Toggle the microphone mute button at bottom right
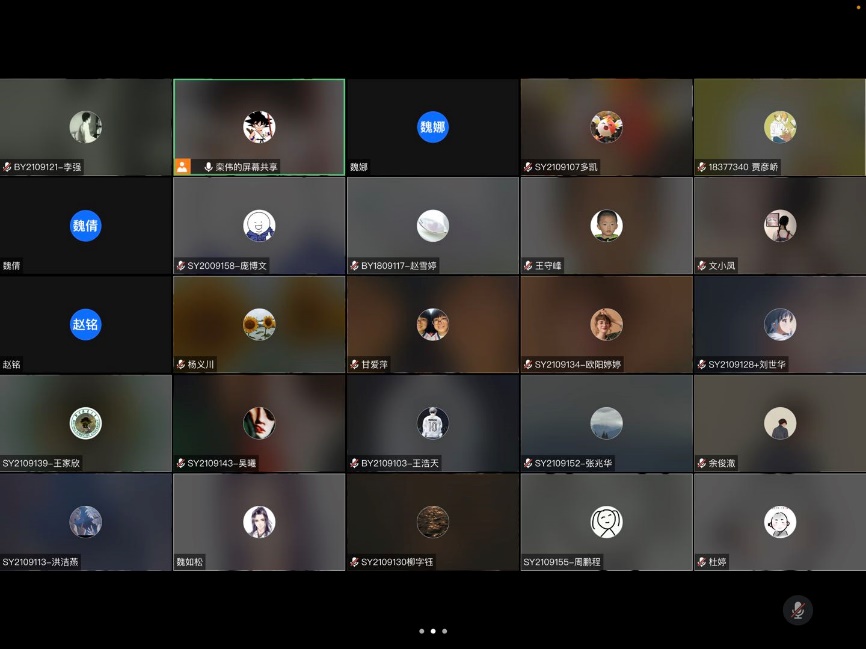The width and height of the screenshot is (866, 649). (x=797, y=610)
